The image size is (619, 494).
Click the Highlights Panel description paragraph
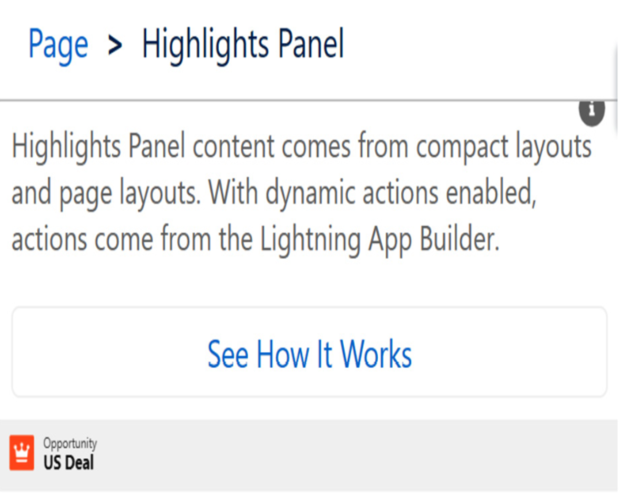click(x=302, y=192)
